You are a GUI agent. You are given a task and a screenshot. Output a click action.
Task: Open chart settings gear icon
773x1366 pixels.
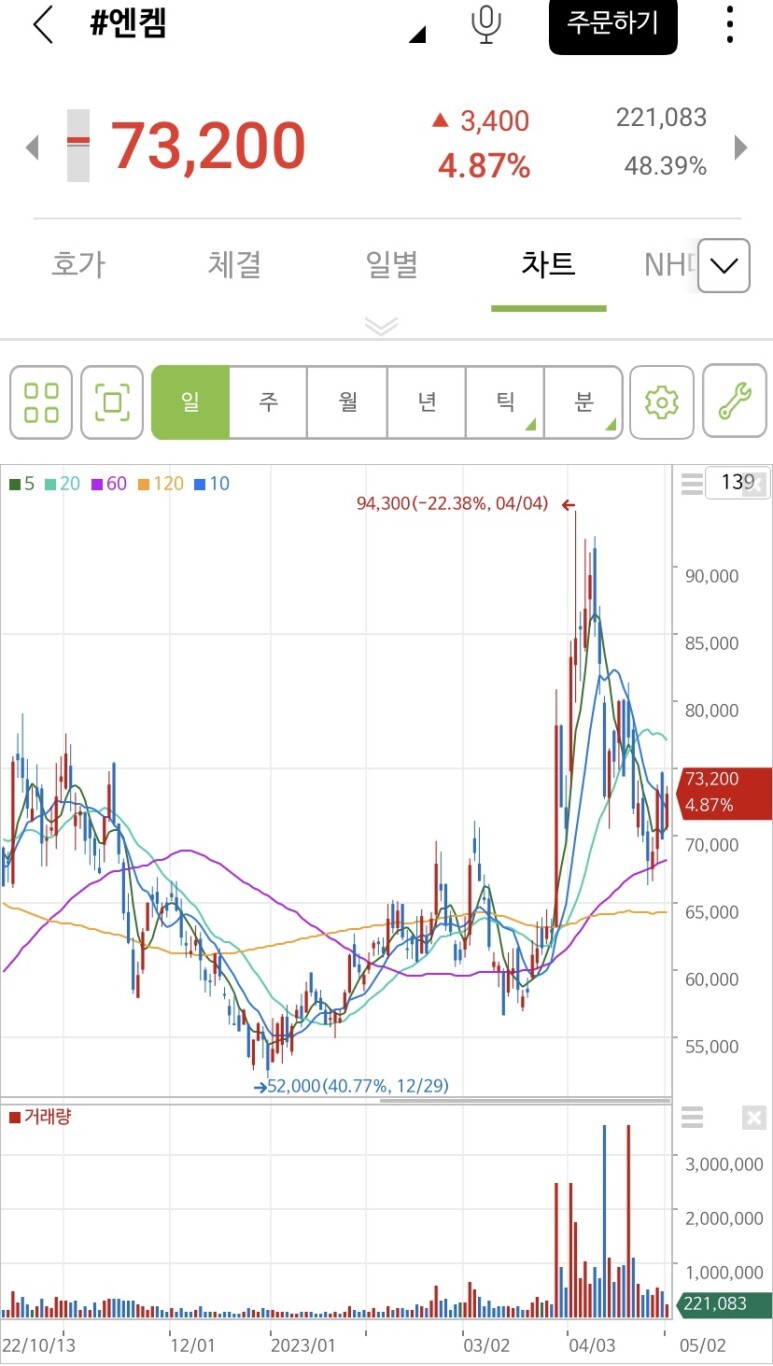[x=661, y=402]
